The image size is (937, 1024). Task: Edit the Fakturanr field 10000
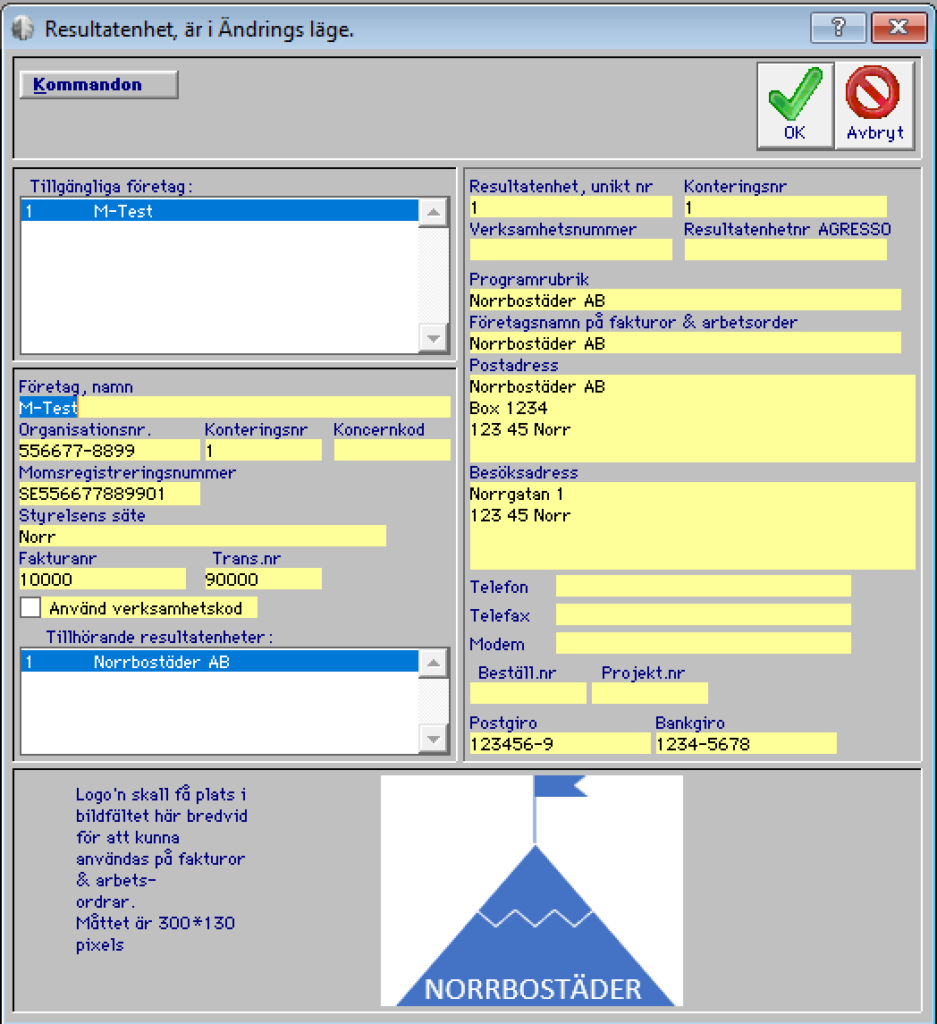point(103,579)
